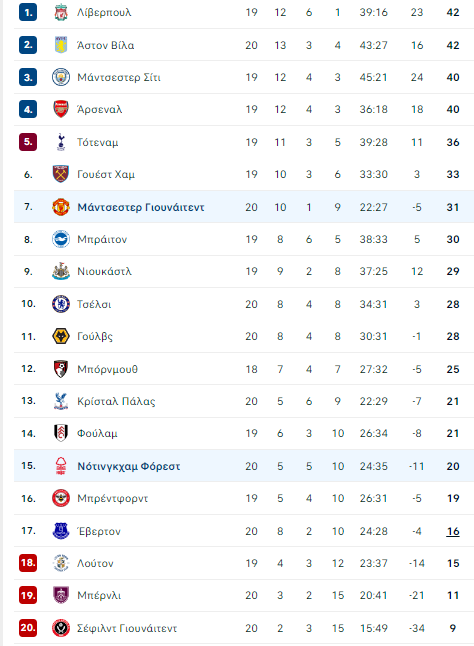
Task: Open the Τσέλσι team page
Action: pyautogui.click(x=94, y=304)
